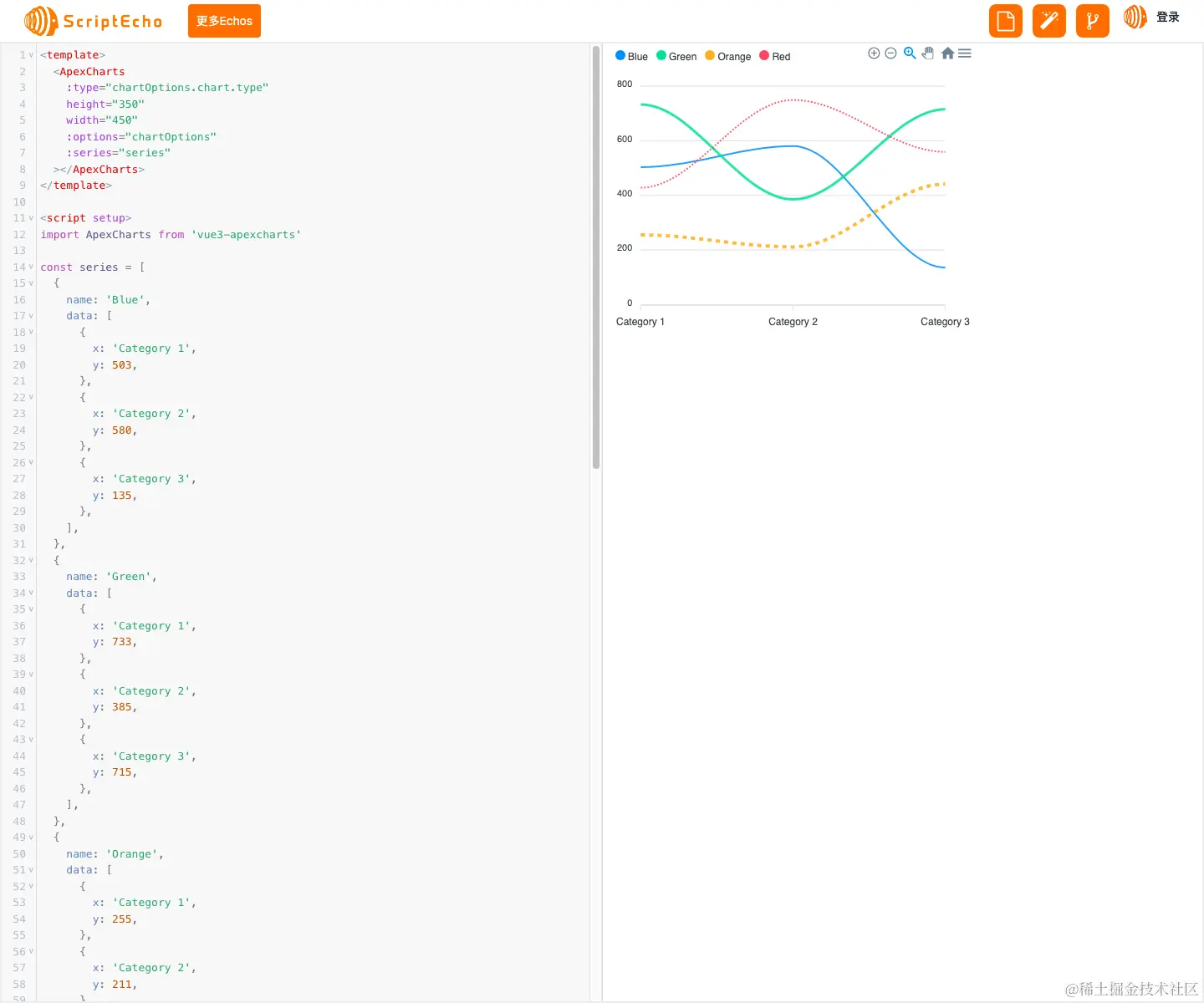The image size is (1204, 1003).
Task: Click the :type="chartOptions.chart.type" code line
Action: point(167,88)
